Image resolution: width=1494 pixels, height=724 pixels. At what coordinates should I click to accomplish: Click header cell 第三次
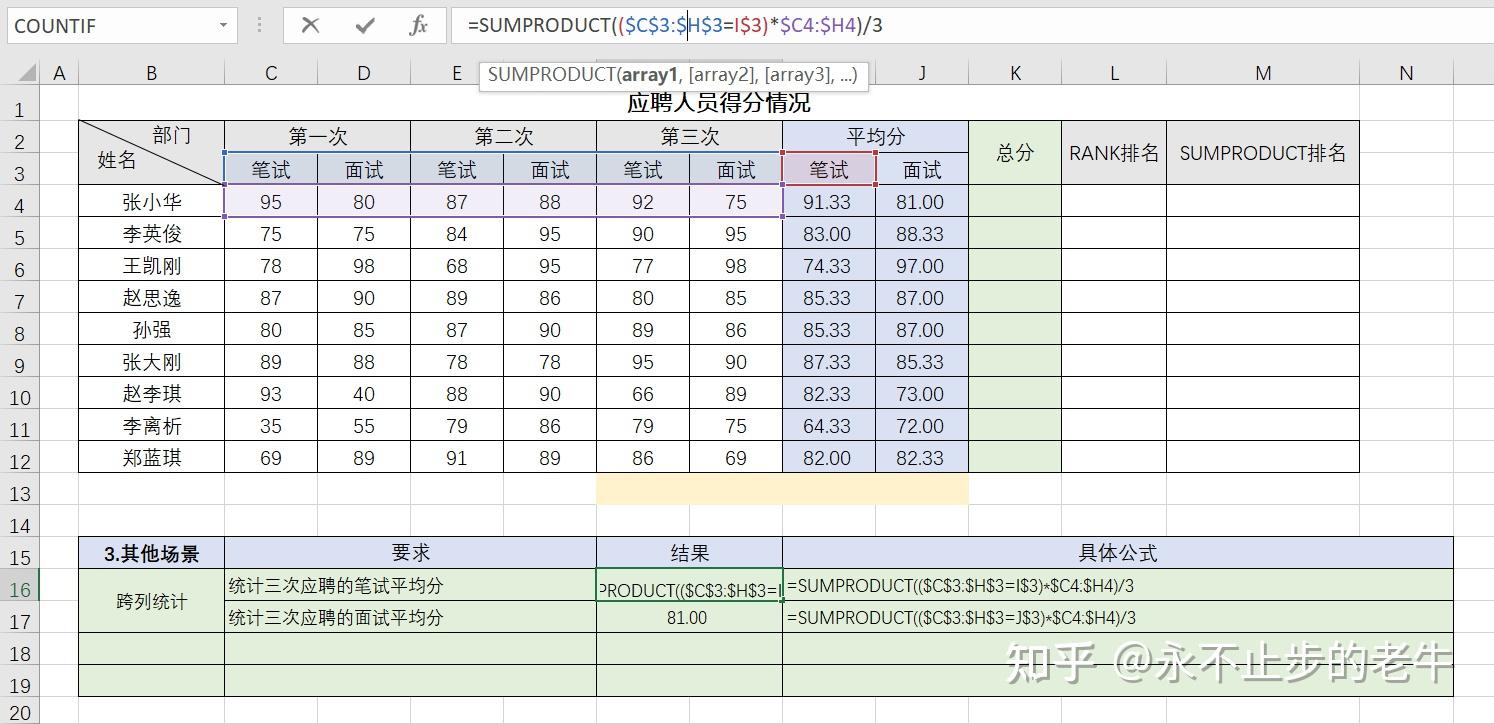(x=689, y=137)
